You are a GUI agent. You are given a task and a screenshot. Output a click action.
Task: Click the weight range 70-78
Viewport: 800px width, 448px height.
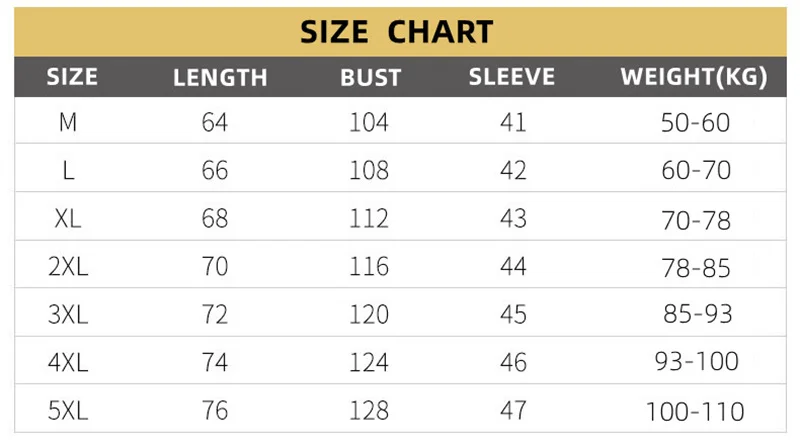point(696,219)
